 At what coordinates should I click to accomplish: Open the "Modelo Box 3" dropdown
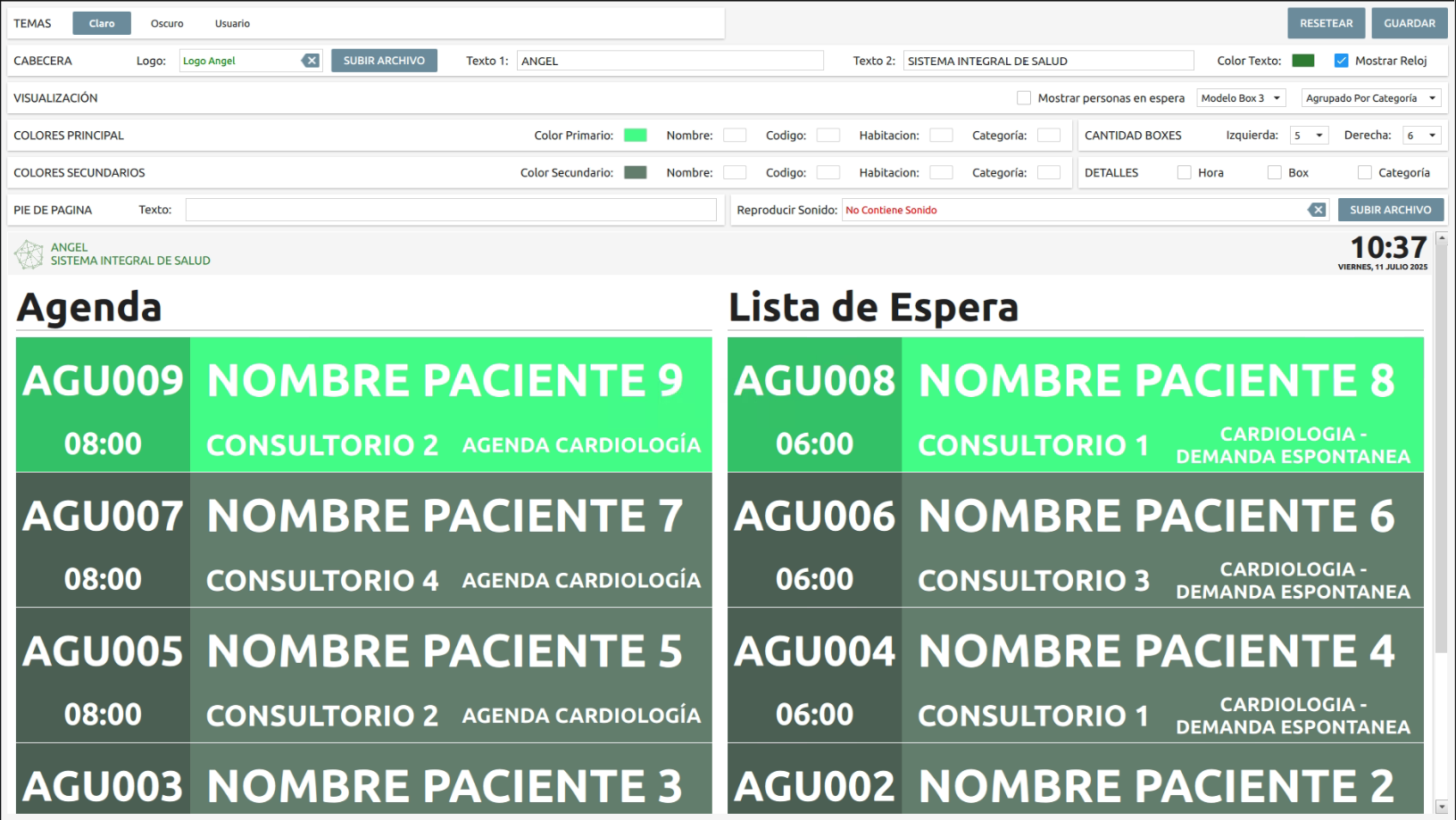coord(1241,98)
